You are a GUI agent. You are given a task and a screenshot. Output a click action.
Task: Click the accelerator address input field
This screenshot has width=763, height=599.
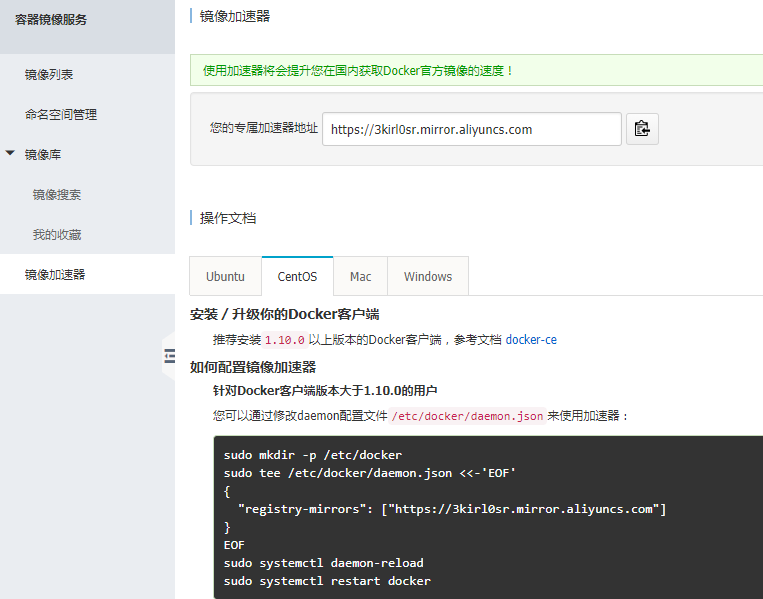471,129
